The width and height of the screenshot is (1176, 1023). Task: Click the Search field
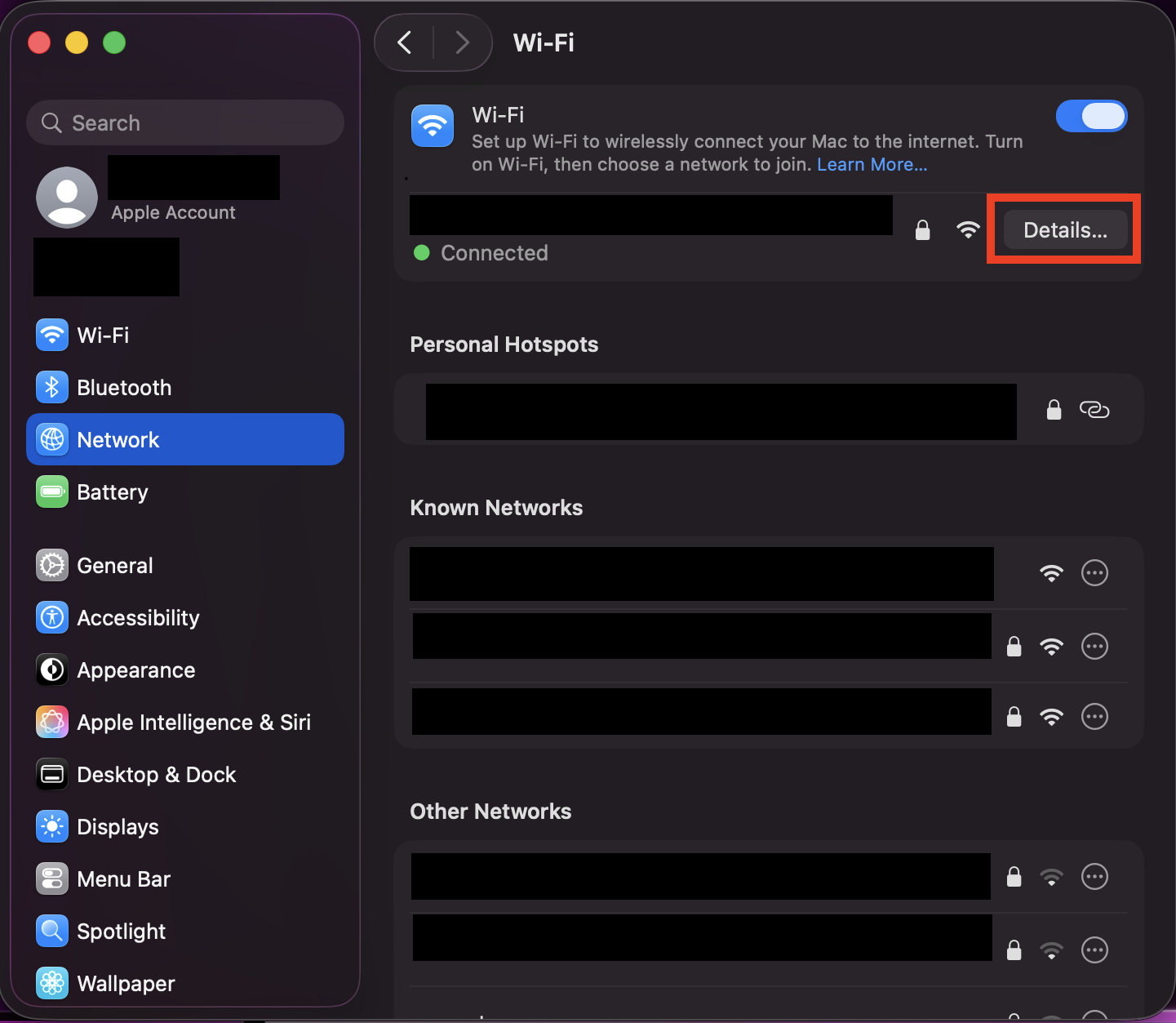click(185, 123)
